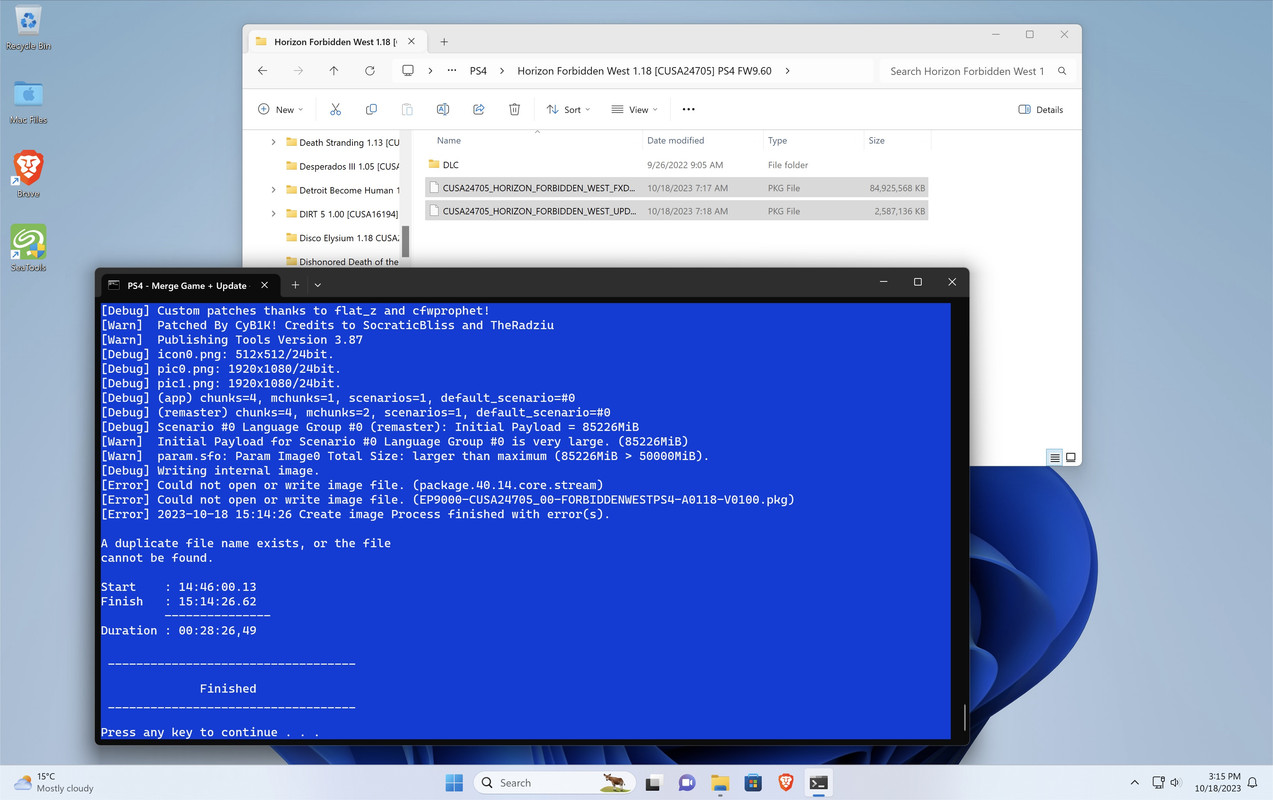Go back in File Explorer
This screenshot has height=800, width=1273.
click(x=262, y=71)
